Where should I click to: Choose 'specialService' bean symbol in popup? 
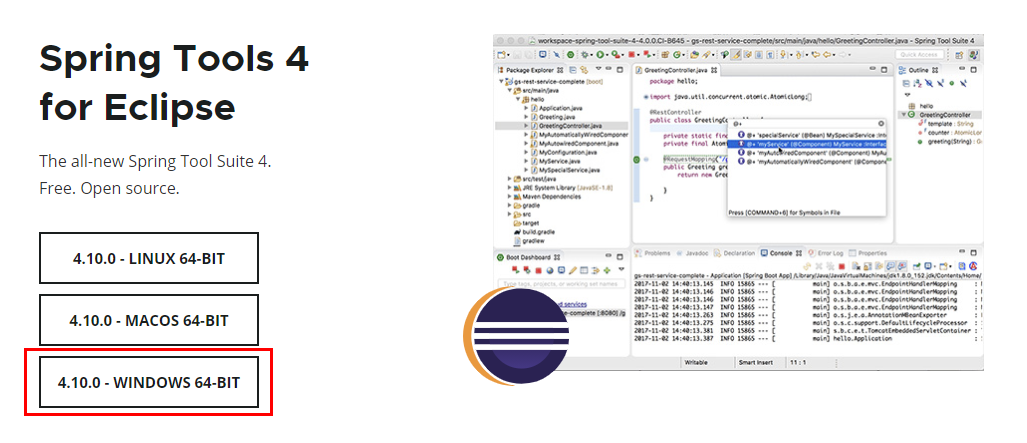pyautogui.click(x=811, y=134)
